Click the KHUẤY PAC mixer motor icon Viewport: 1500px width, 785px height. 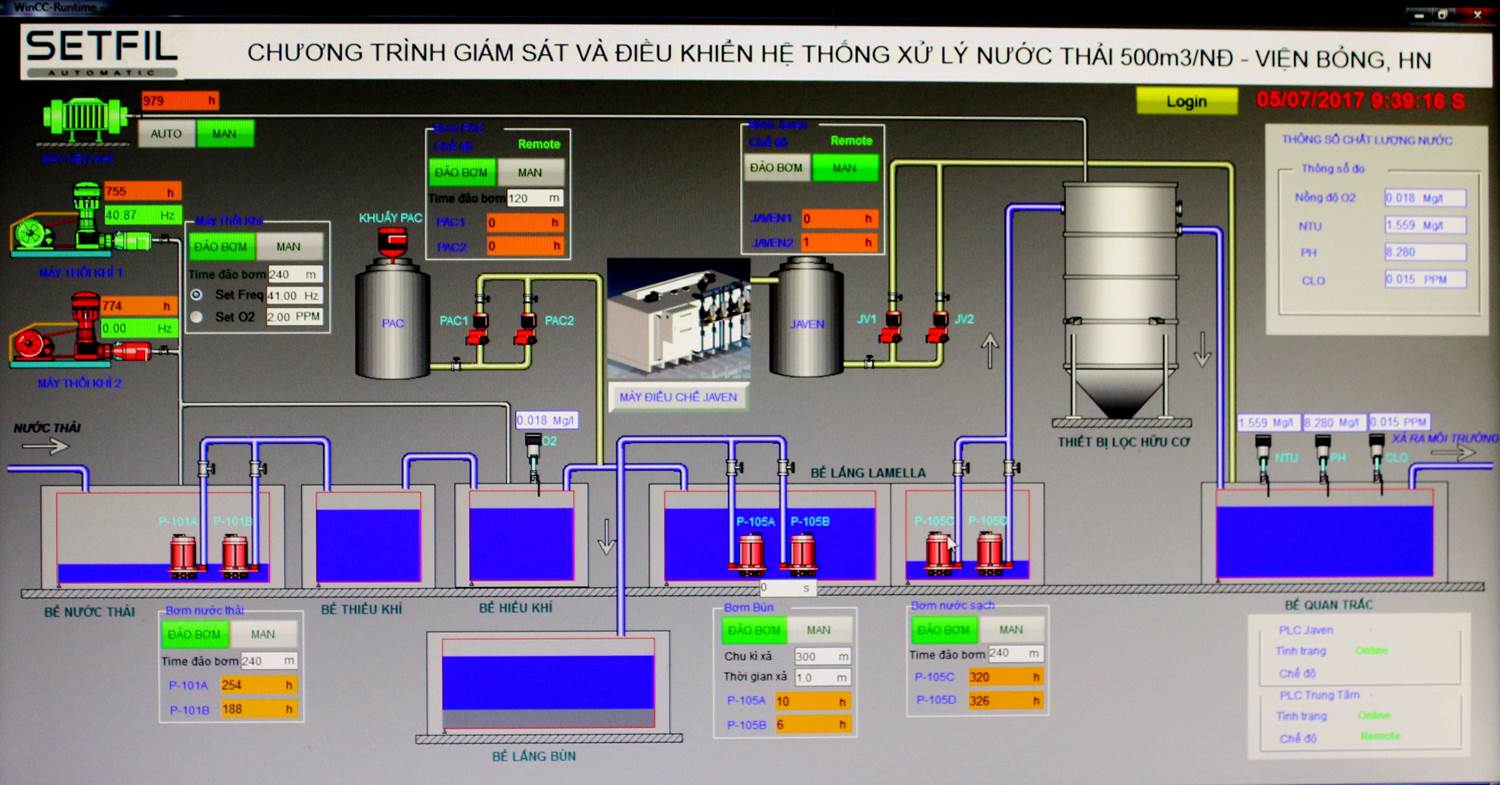point(393,242)
